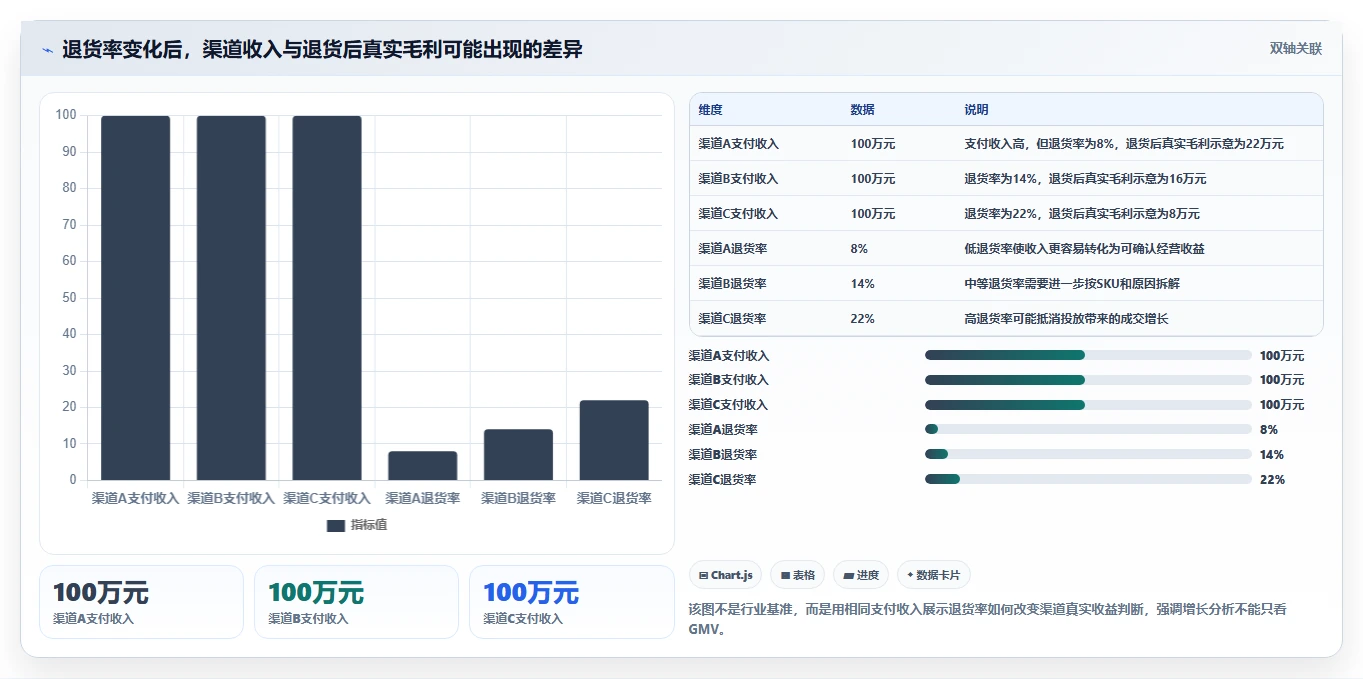
Task: Click description mentioning 真实毛利示意为8万元
Action: point(1082,214)
